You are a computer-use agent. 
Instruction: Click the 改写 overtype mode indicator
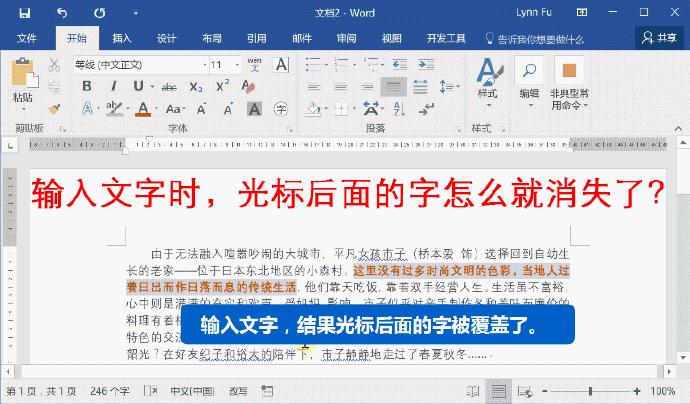pyautogui.click(x=238, y=391)
